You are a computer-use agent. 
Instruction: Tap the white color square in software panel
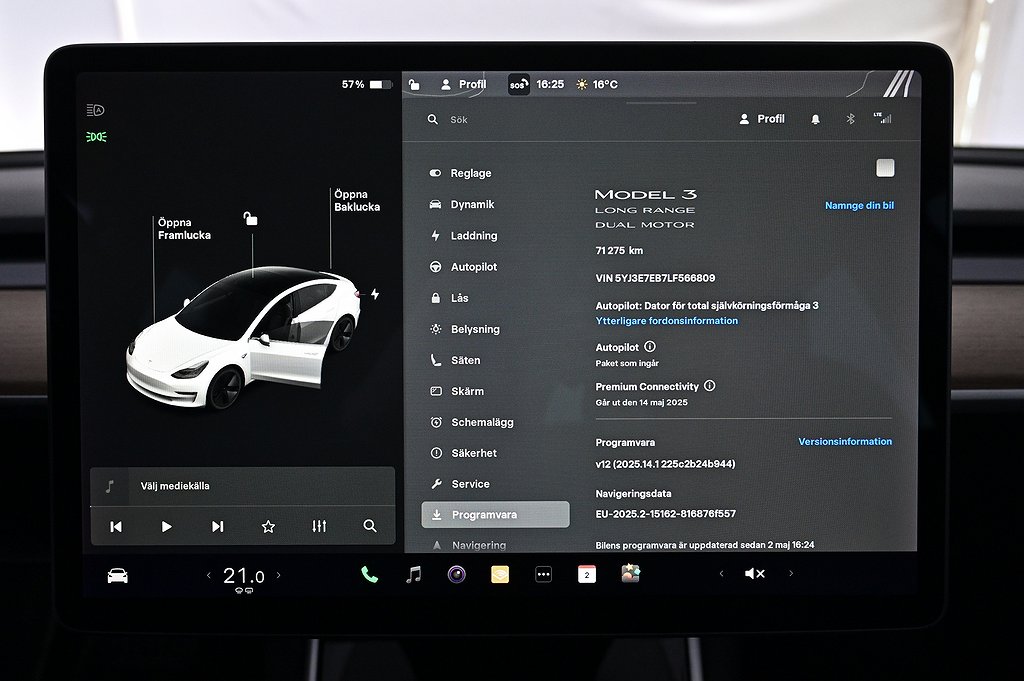[886, 168]
